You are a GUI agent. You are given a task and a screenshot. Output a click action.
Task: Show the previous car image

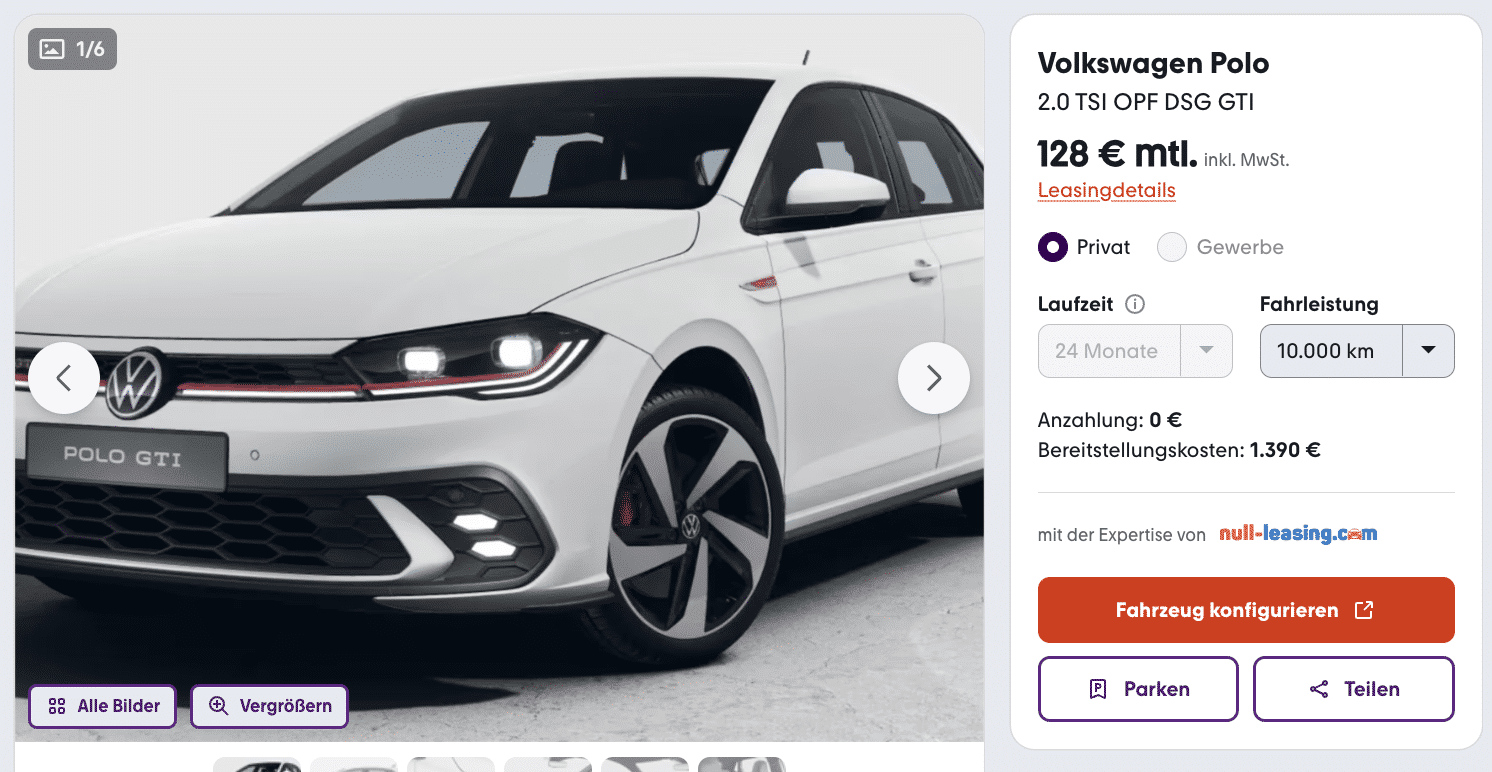(x=64, y=378)
